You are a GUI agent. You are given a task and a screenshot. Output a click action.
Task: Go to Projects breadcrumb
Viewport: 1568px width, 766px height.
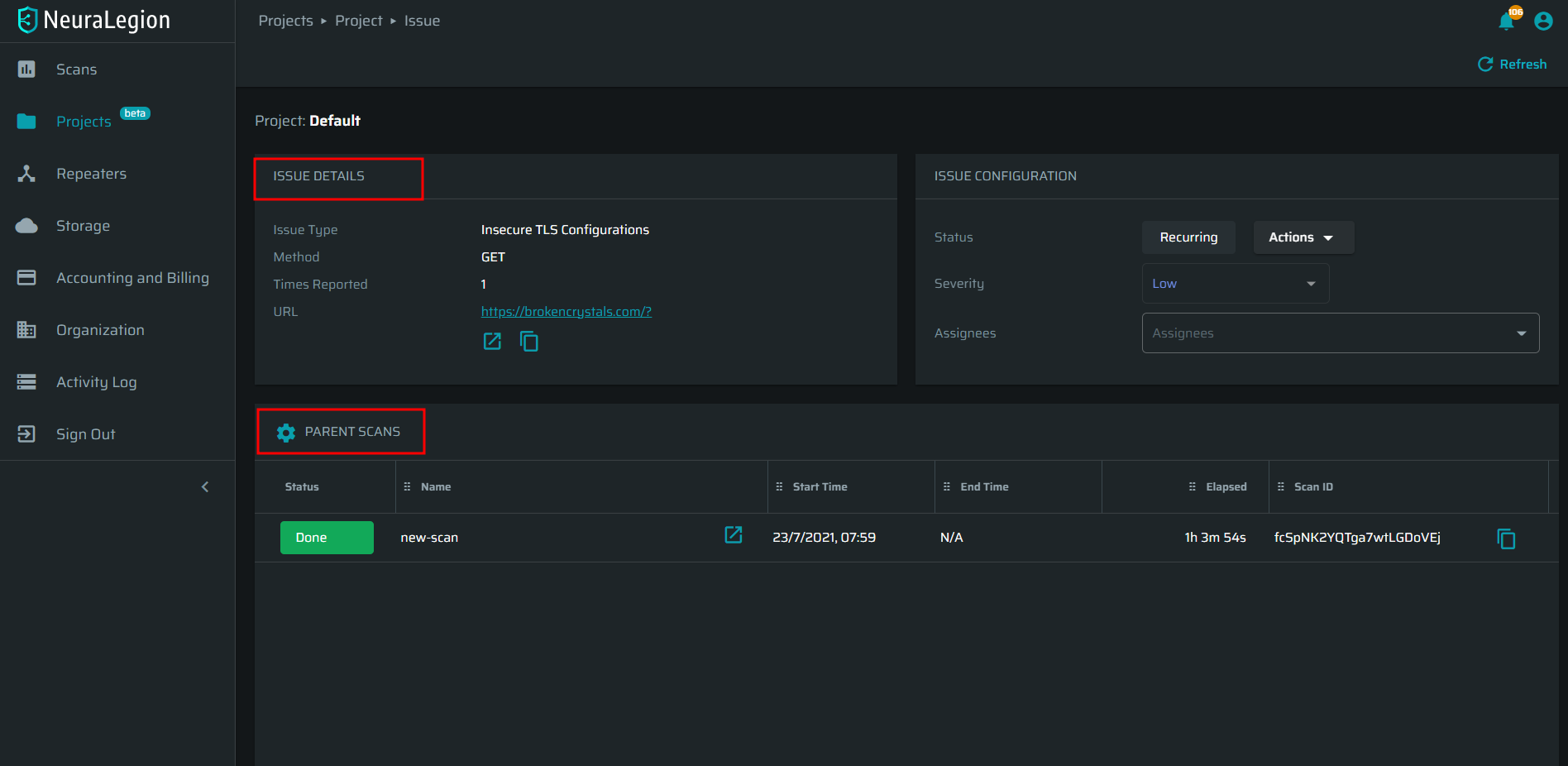click(x=286, y=21)
